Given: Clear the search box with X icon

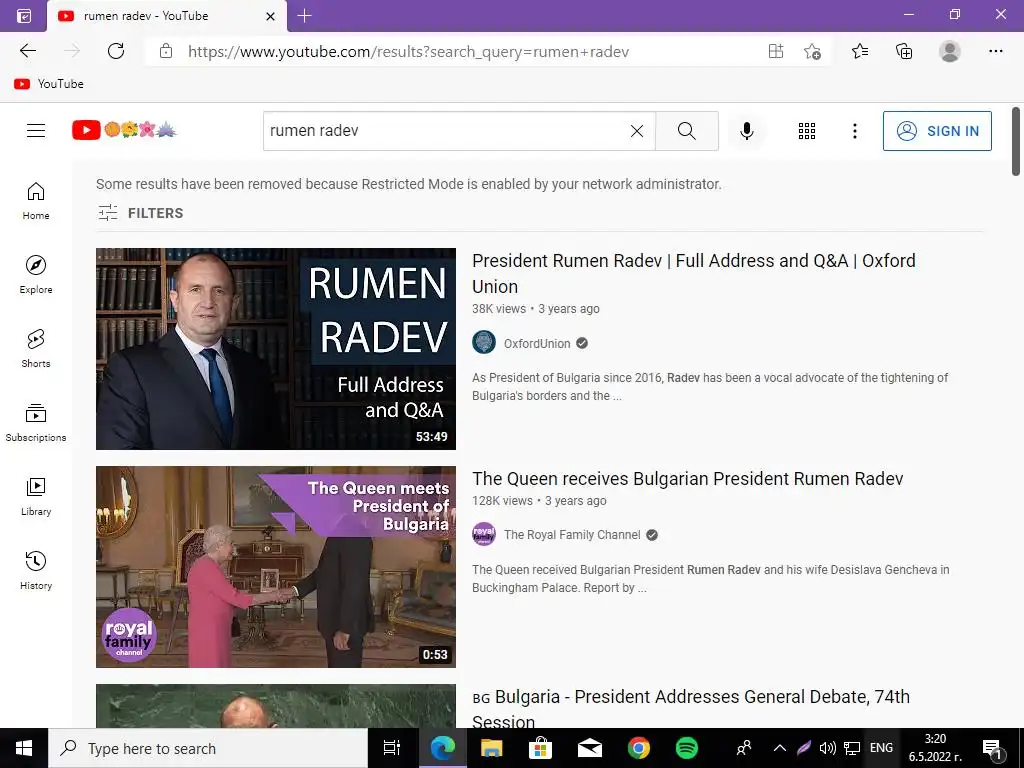Looking at the screenshot, I should 637,131.
